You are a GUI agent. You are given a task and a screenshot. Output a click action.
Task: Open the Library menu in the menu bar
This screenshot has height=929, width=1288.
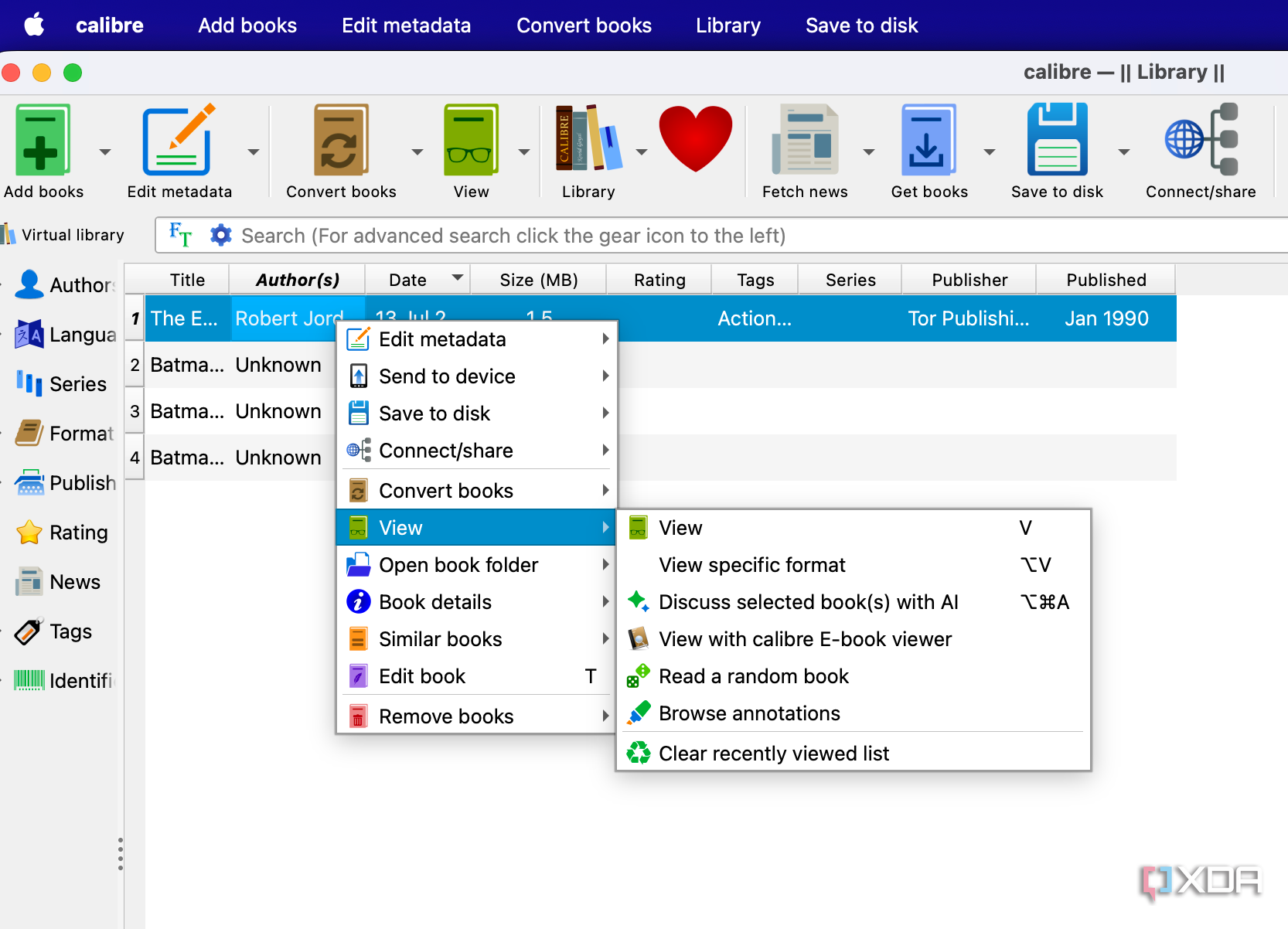click(728, 26)
